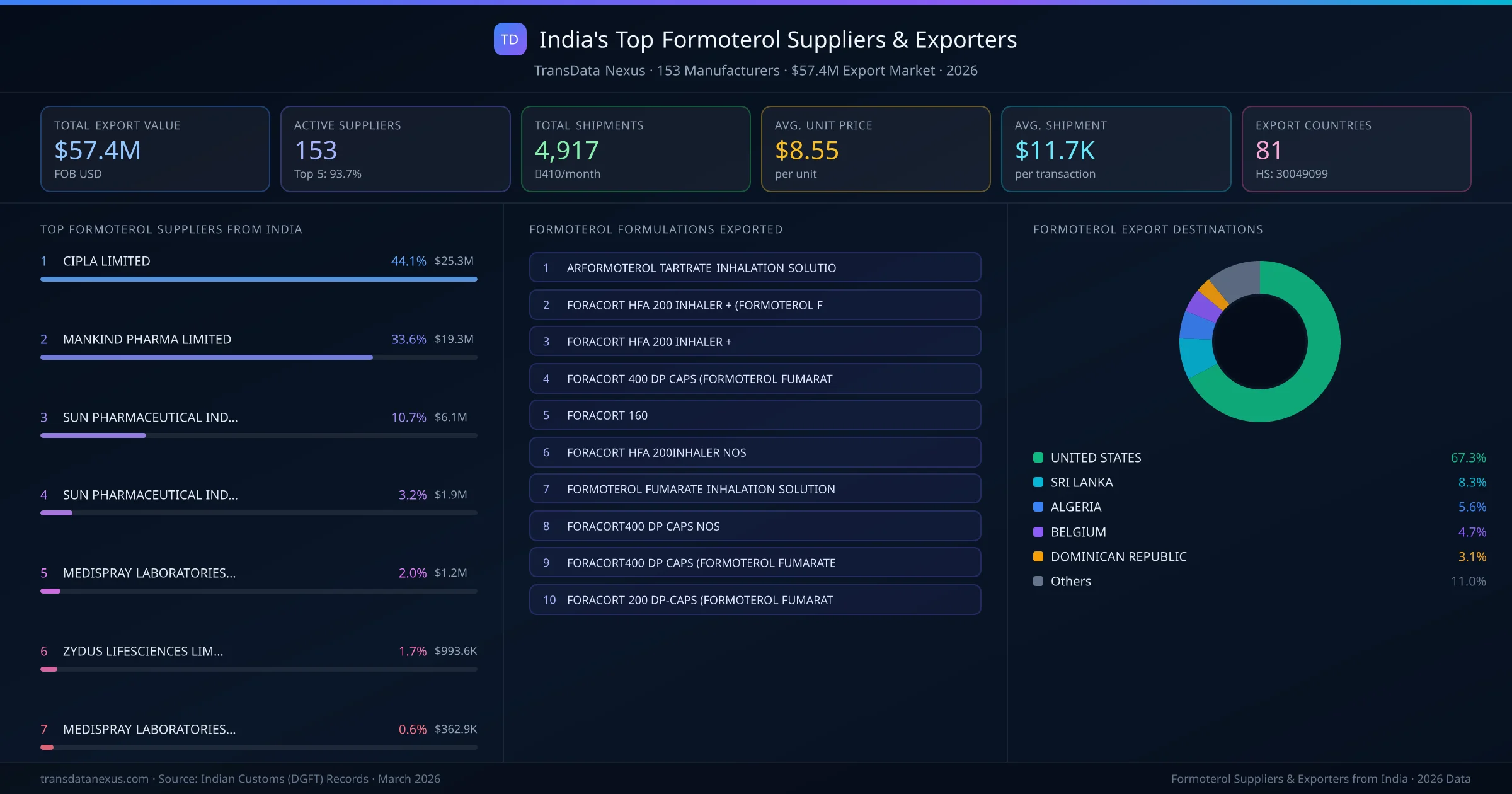Viewport: 1512px width, 794px height.
Task: Click the TD TransData Nexus logo icon
Action: (x=509, y=39)
